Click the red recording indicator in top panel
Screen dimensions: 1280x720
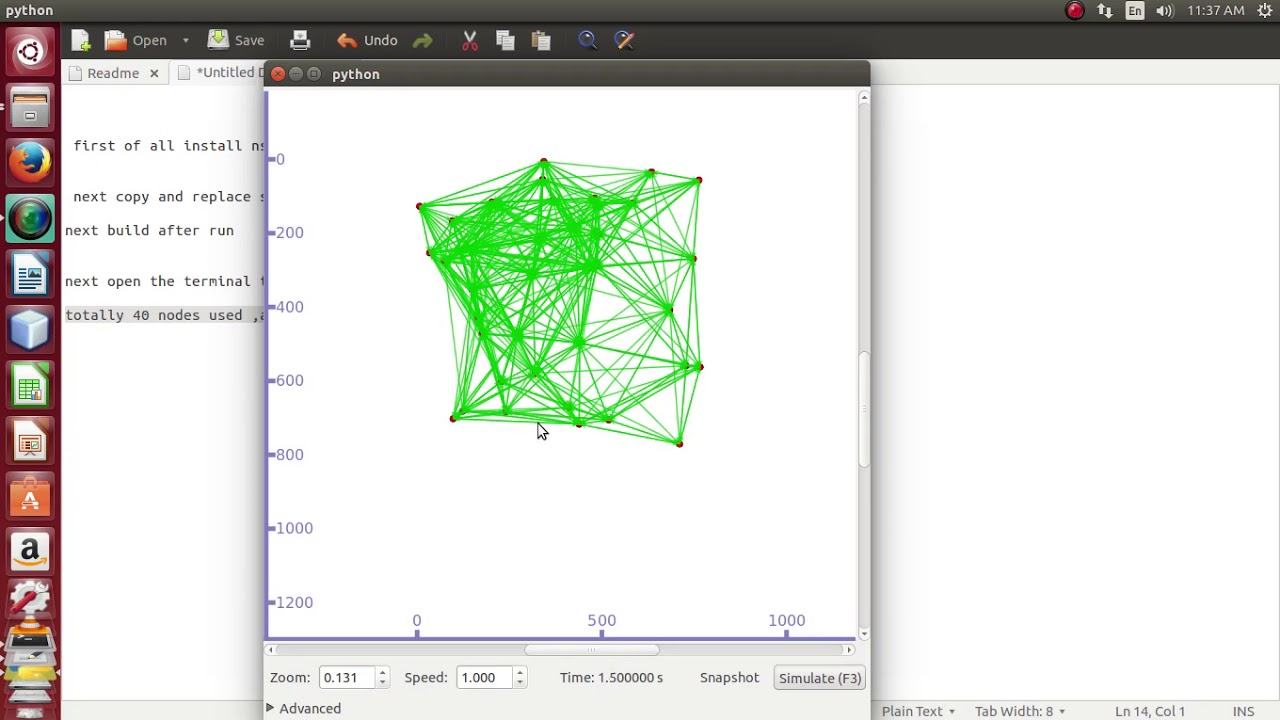point(1075,11)
